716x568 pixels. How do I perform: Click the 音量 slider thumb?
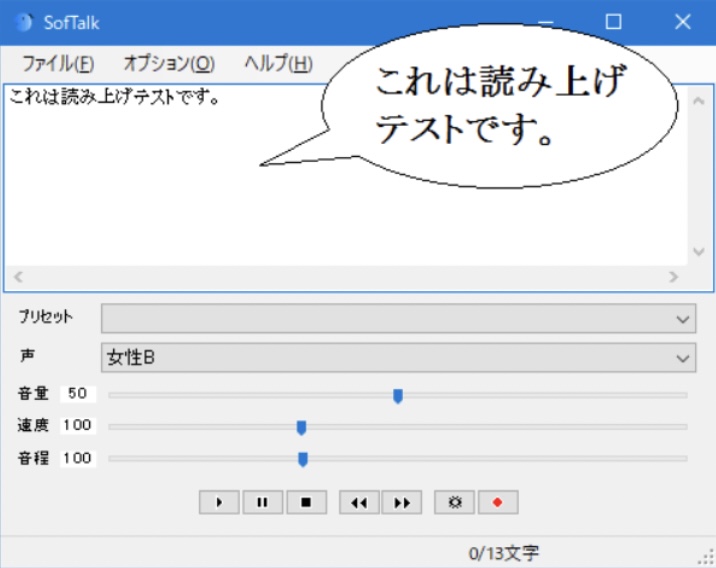coord(398,396)
